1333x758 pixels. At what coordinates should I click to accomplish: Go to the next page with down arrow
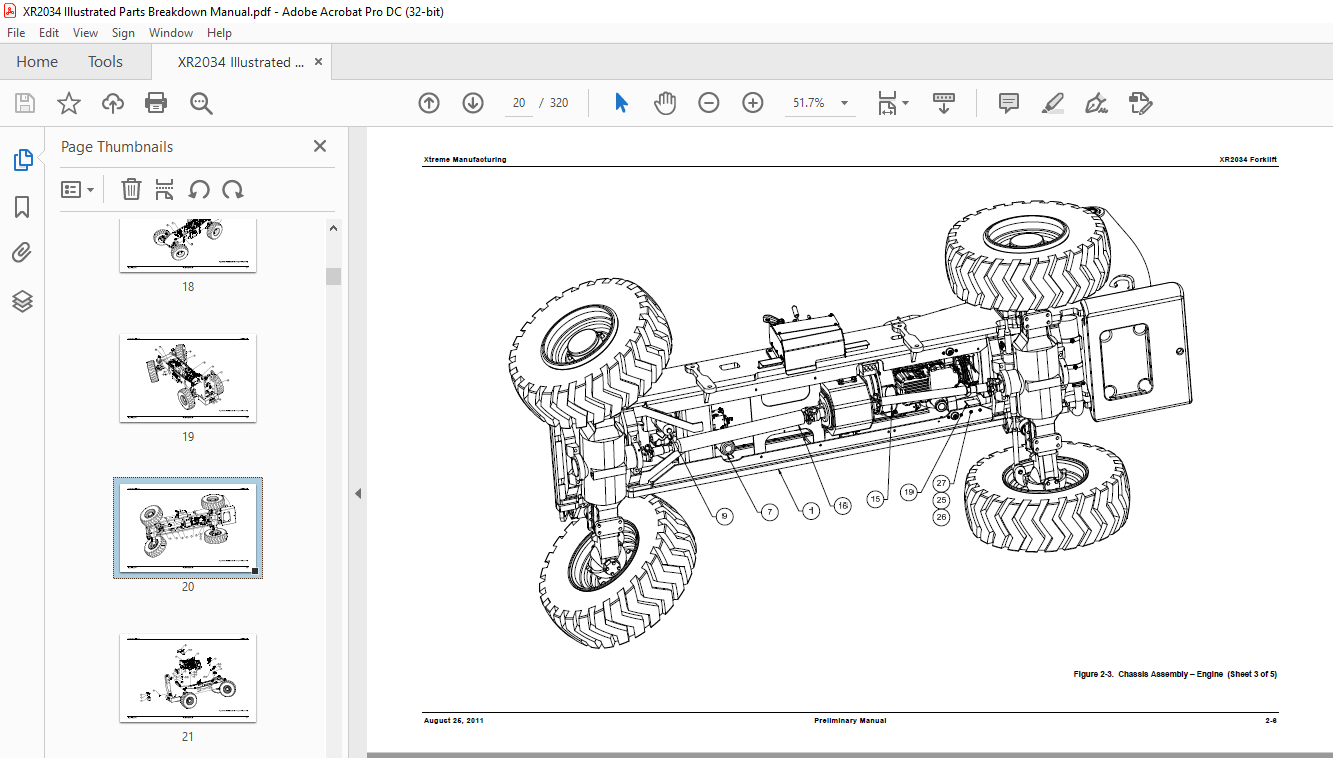click(473, 103)
